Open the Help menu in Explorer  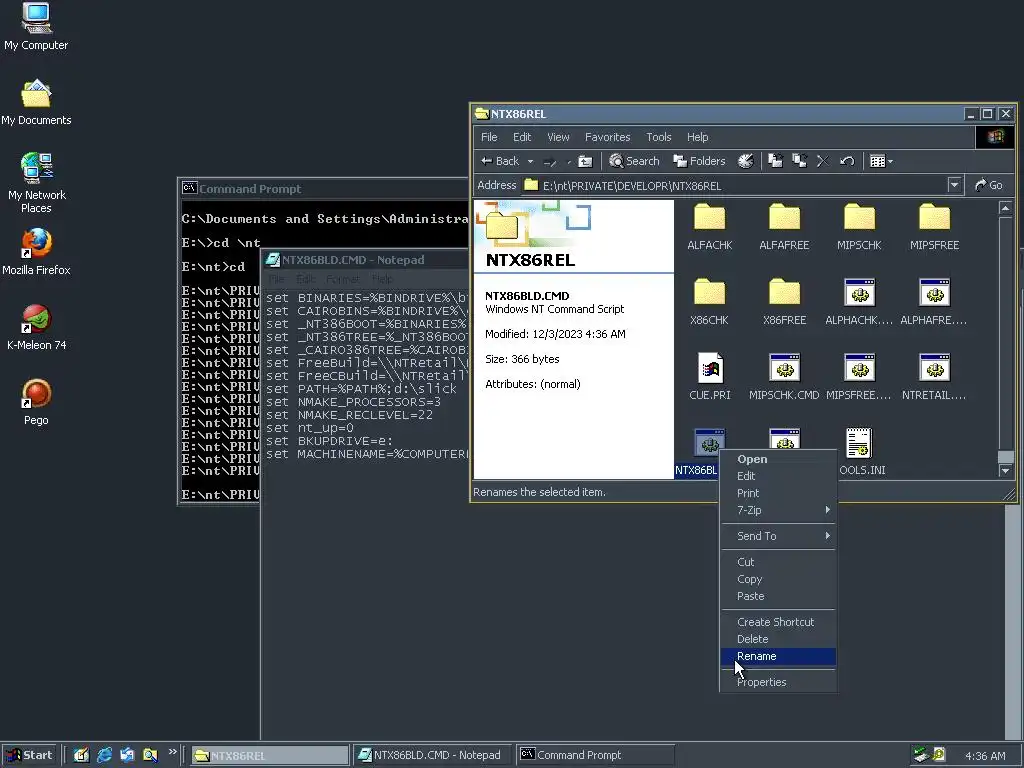click(697, 137)
